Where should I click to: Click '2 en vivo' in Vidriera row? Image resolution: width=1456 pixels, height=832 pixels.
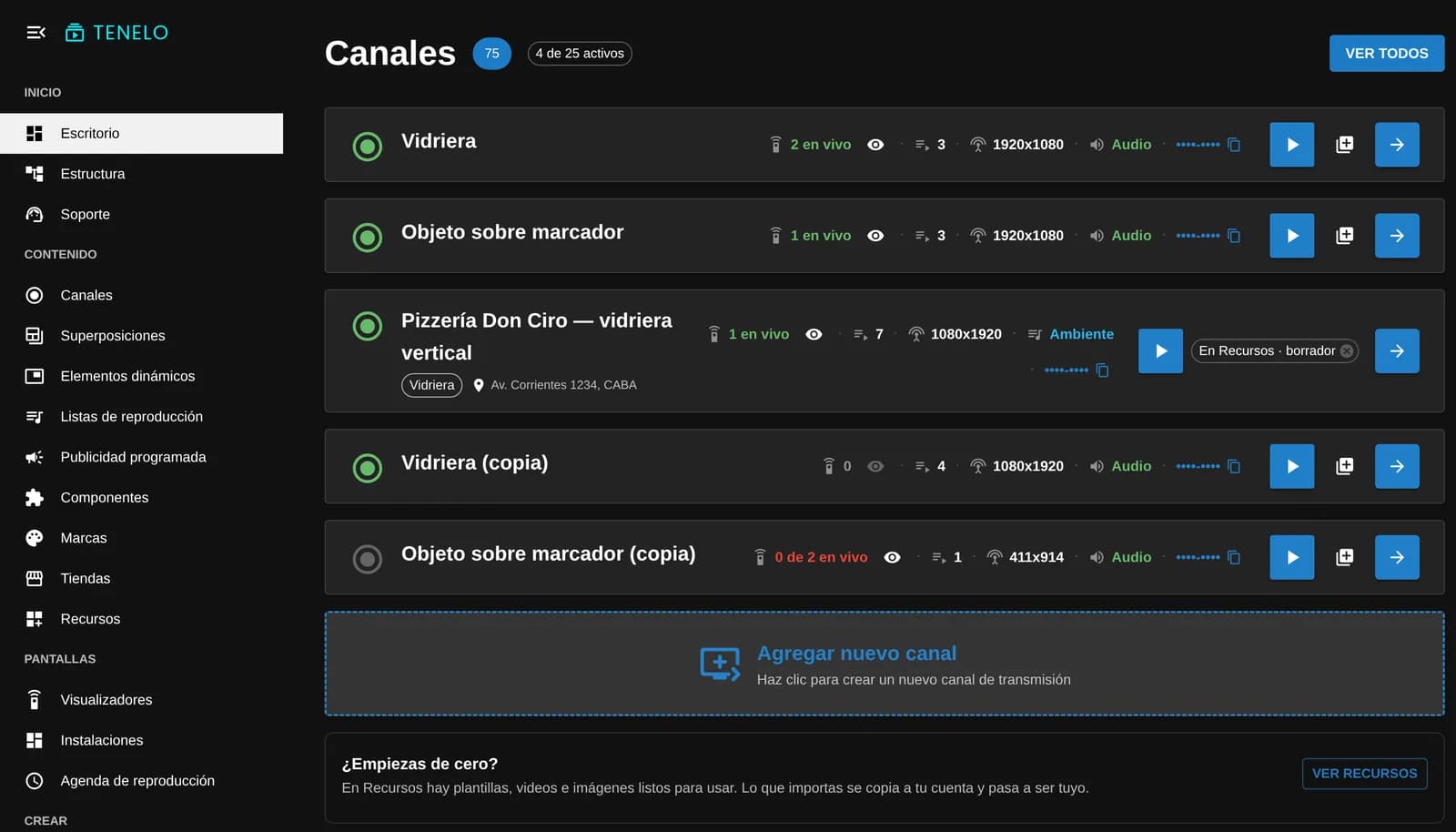821,145
